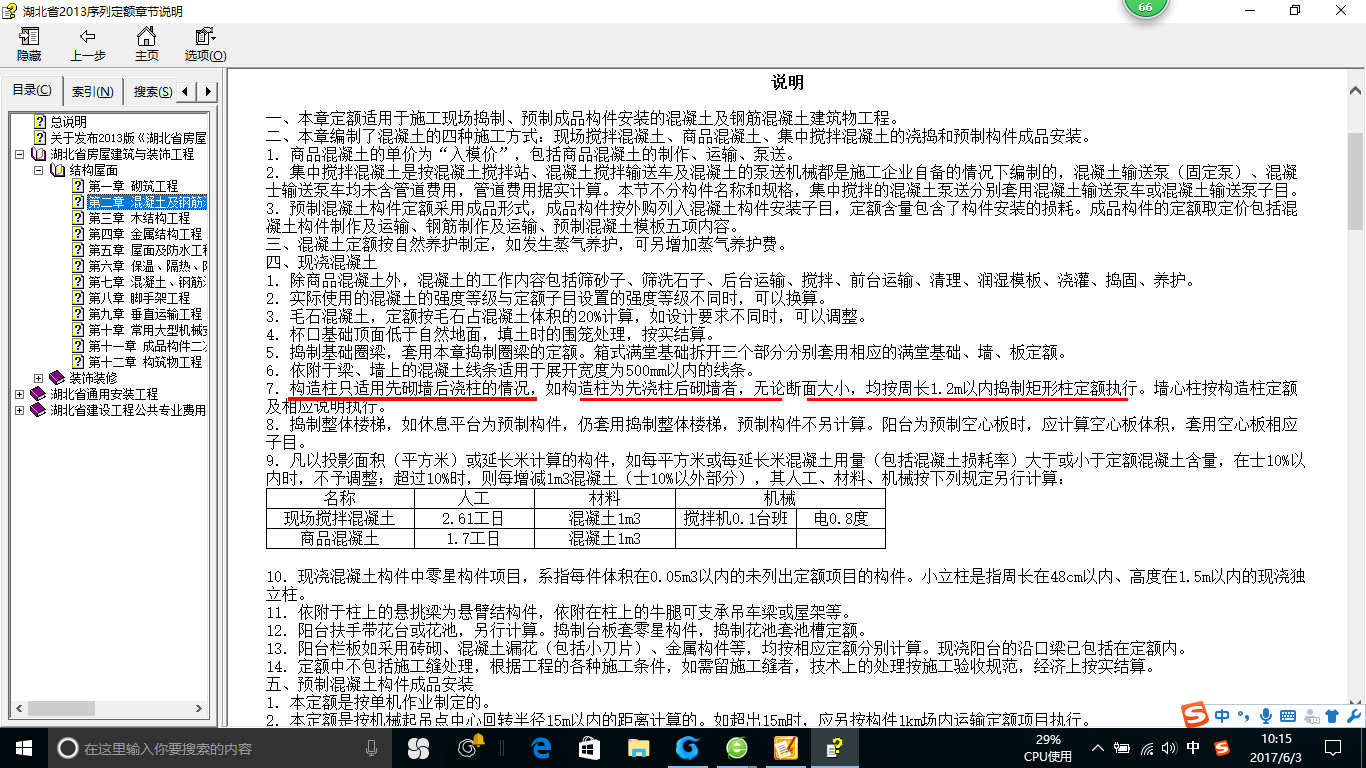The height and width of the screenshot is (768, 1366).
Task: Select 第七章 混凝土、钢筋 in the tree
Action: click(147, 282)
